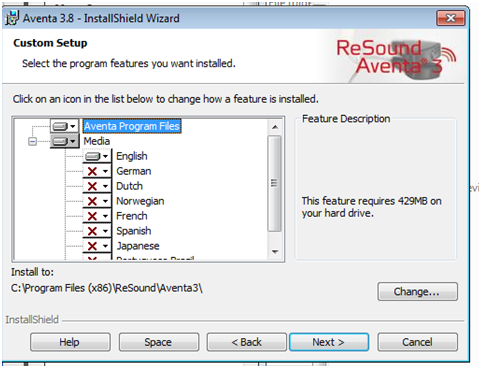The height and width of the screenshot is (368, 481).
Task: Open German feature red X dropdown
Action: tap(97, 171)
